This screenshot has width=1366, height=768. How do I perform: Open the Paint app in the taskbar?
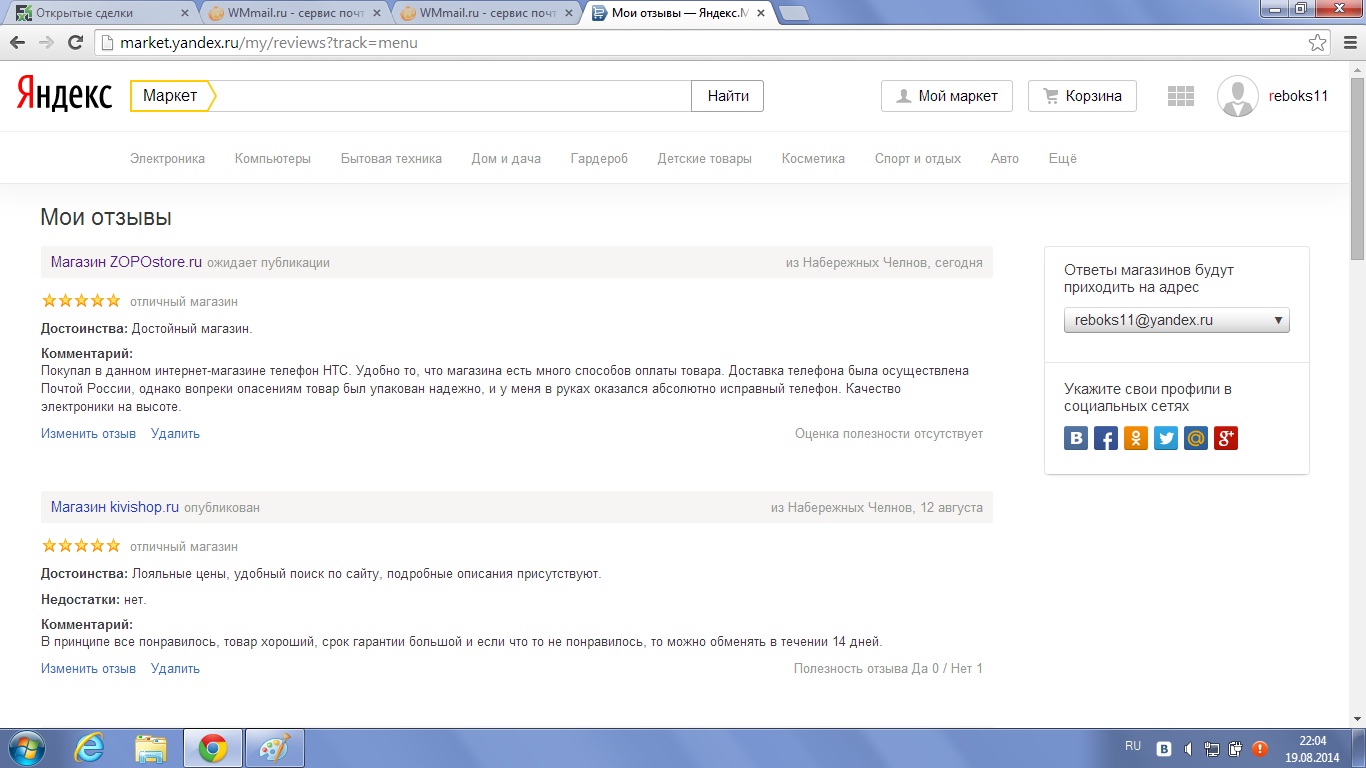pyautogui.click(x=274, y=748)
